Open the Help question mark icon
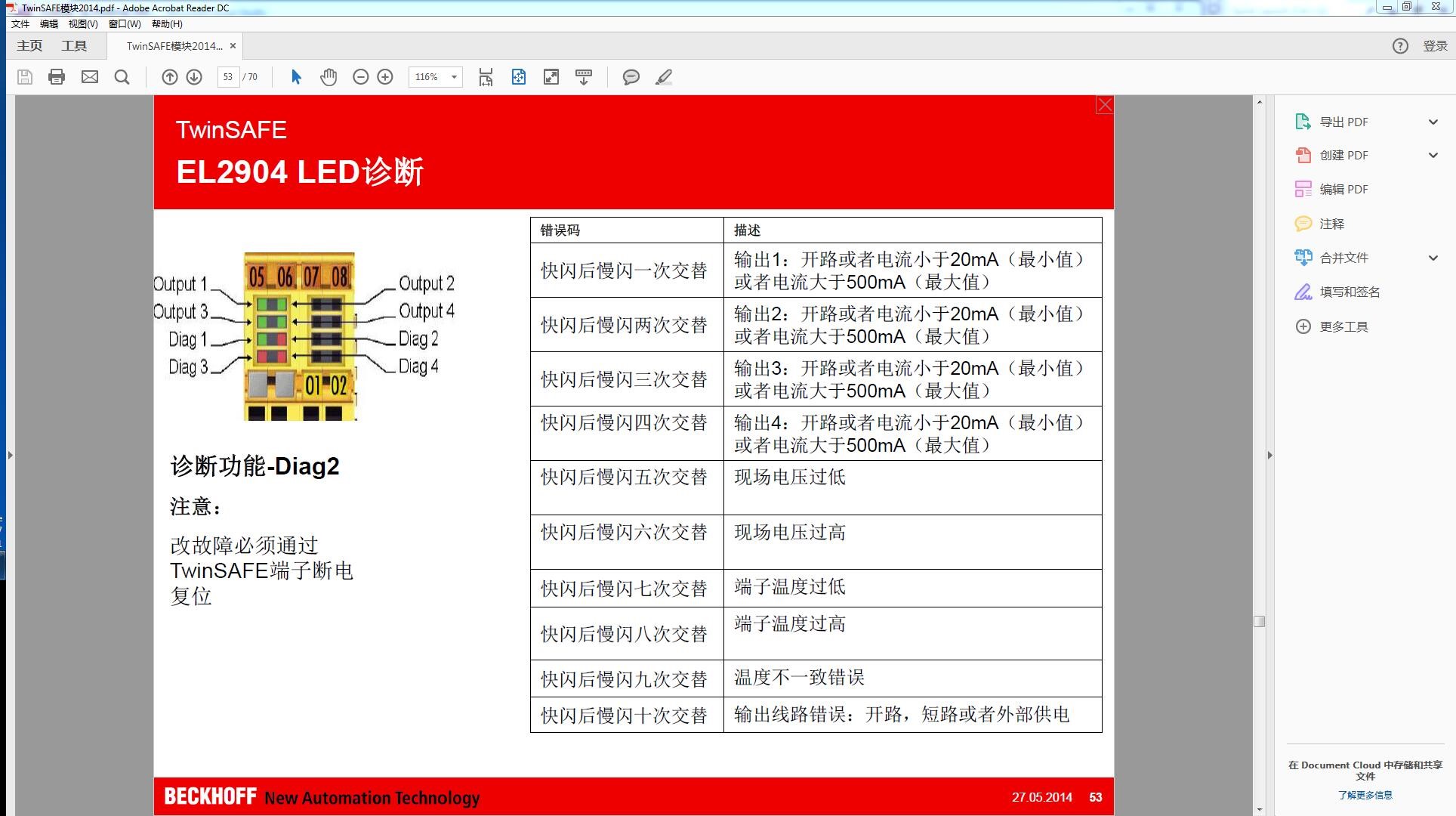This screenshot has width=1456, height=816. click(1400, 46)
